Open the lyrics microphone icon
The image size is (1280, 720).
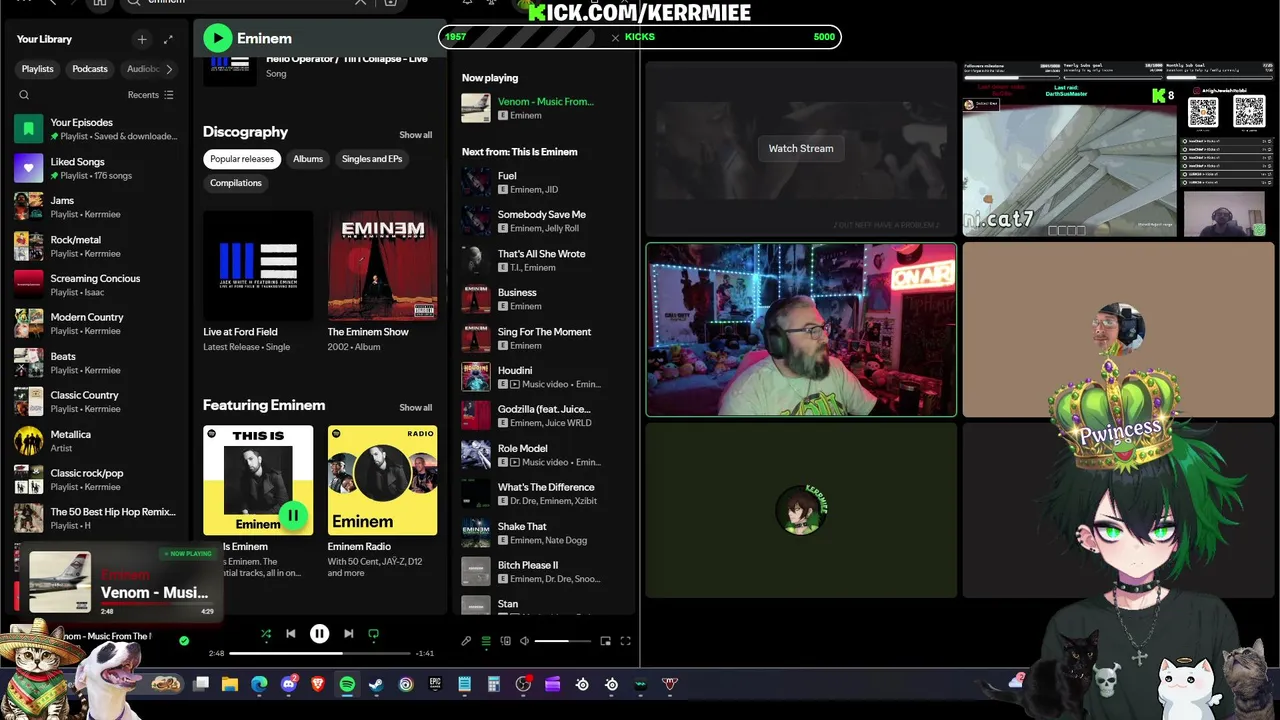pos(466,641)
